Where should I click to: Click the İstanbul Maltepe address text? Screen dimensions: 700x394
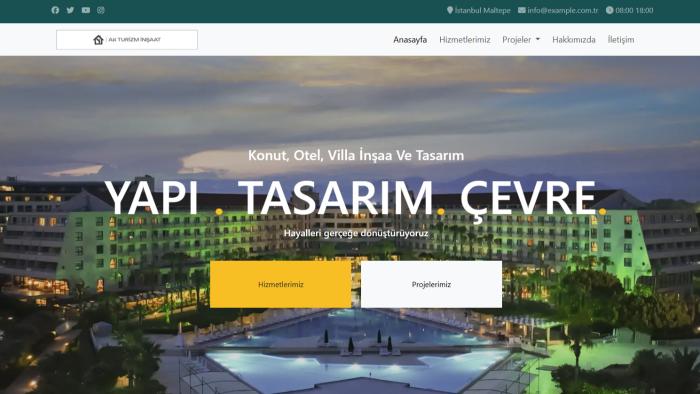(482, 10)
